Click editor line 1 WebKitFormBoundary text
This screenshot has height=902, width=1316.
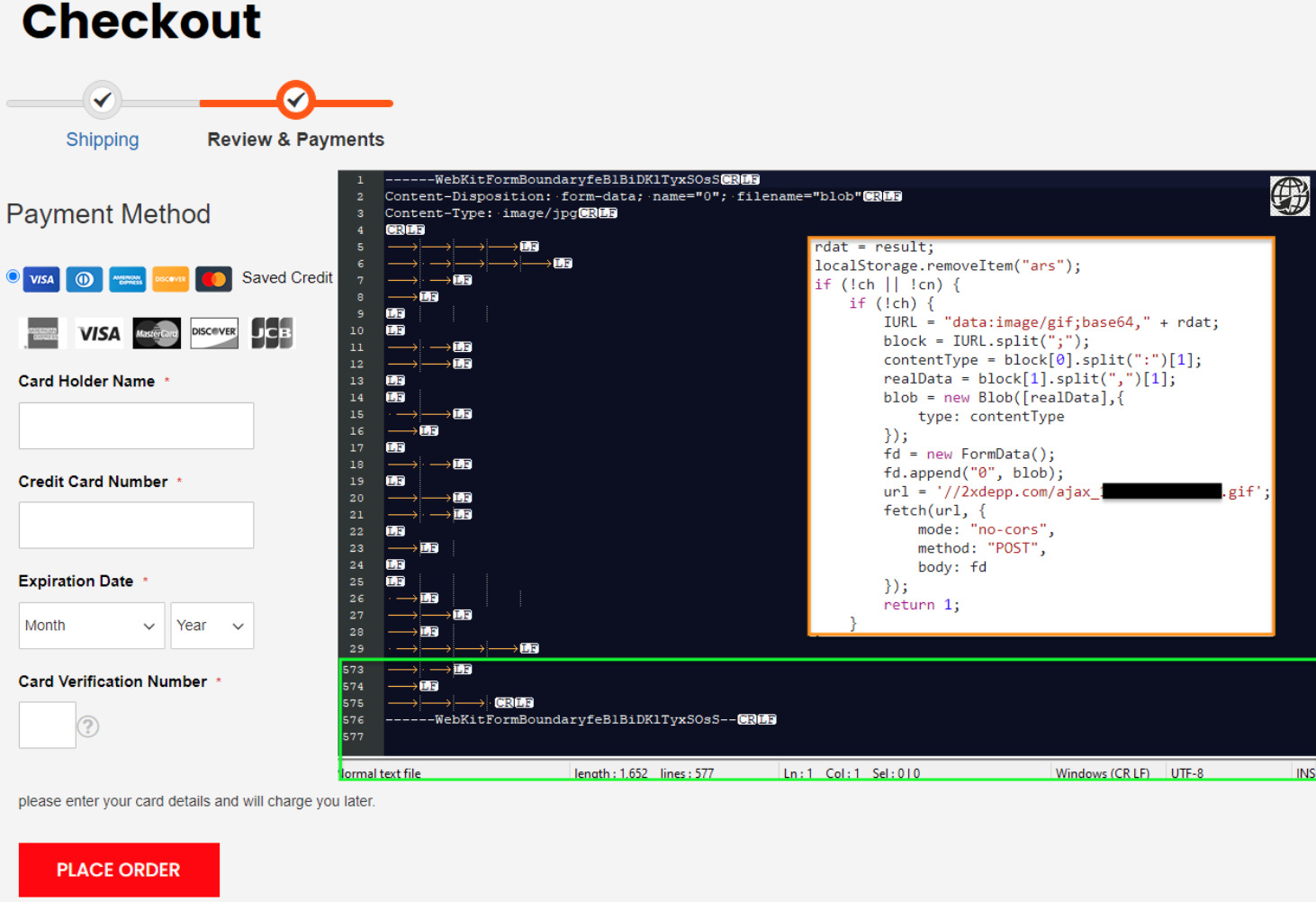[x=572, y=179]
